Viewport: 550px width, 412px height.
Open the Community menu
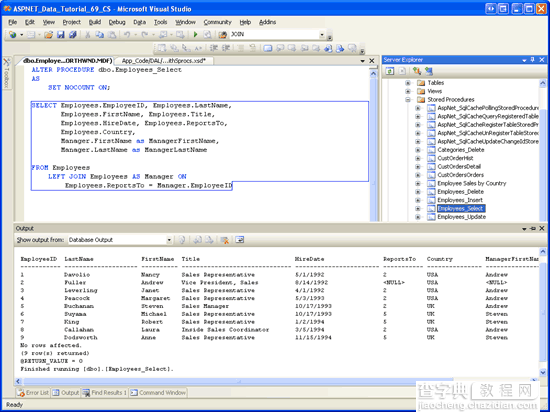tap(217, 22)
